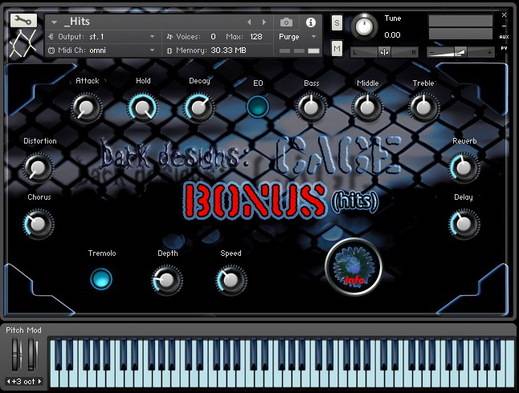Click the Bass EQ knob
This screenshot has height=393, width=519.
tap(311, 107)
